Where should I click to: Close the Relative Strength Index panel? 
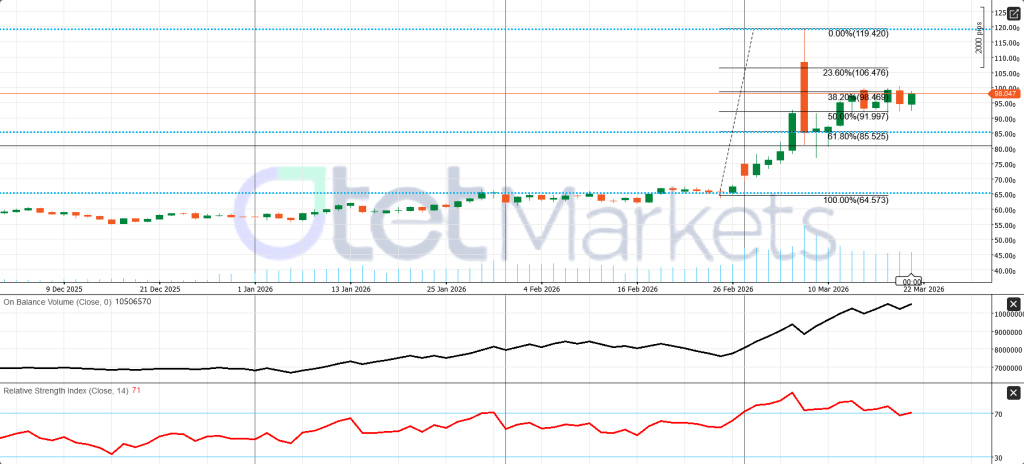[x=1013, y=392]
